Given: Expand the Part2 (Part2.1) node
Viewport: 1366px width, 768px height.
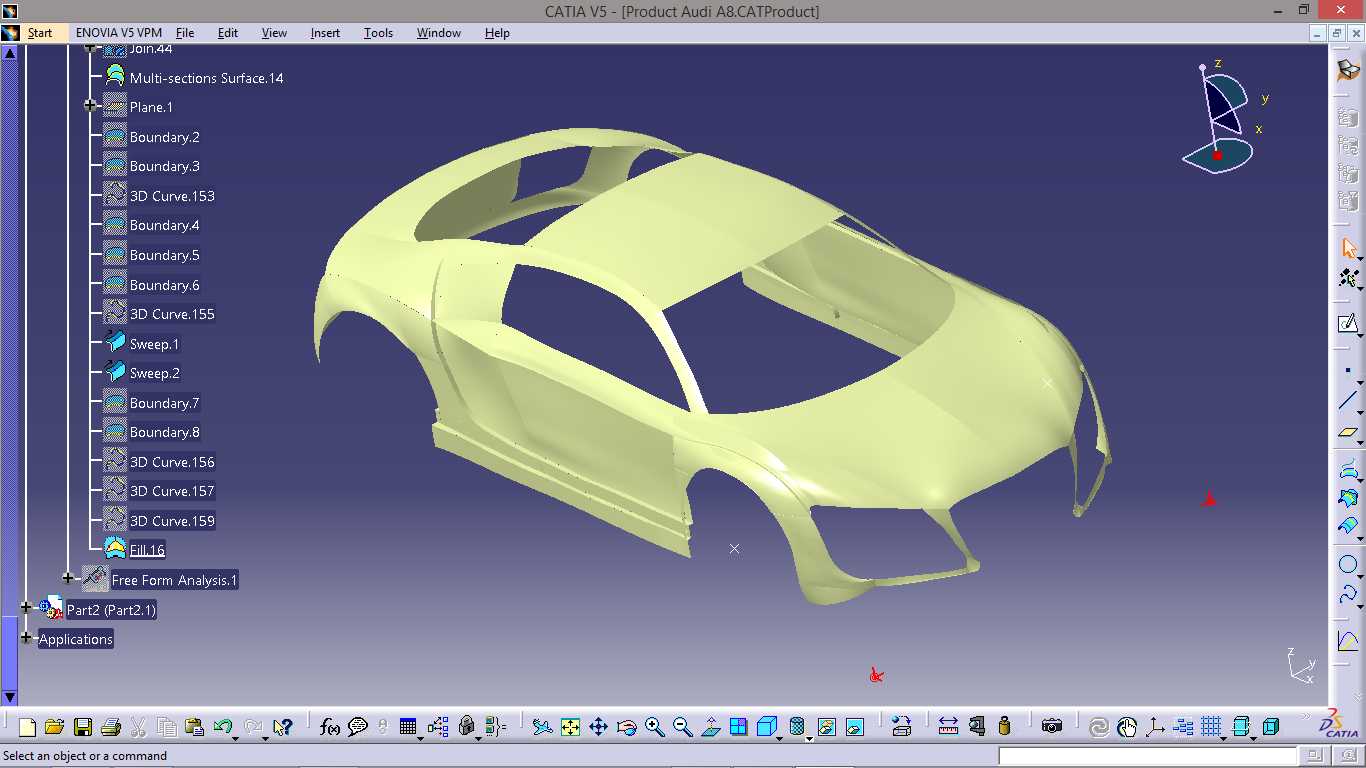Looking at the screenshot, I should click(26, 607).
